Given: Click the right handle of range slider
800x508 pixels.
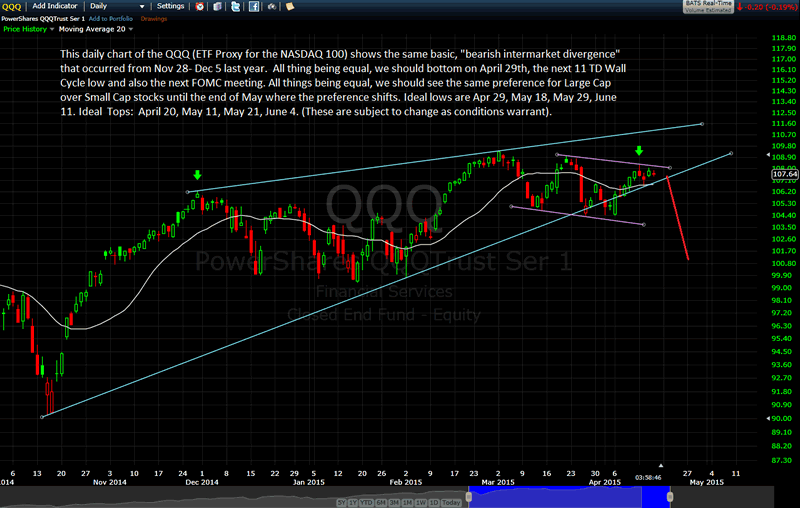Looking at the screenshot, I should click(670, 497).
